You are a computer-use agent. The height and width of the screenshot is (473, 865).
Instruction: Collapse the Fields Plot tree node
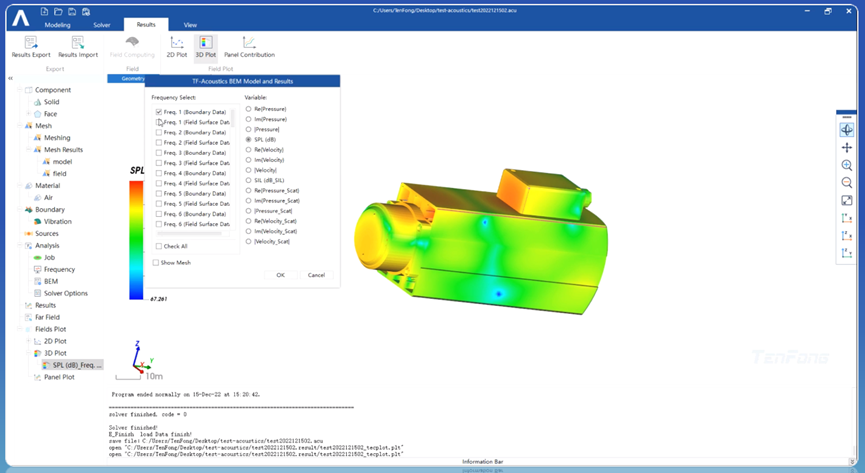(x=20, y=329)
